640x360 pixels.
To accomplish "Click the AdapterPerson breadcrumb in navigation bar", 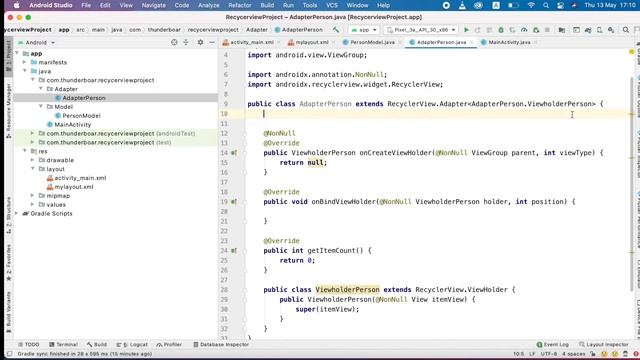I will click(x=299, y=30).
